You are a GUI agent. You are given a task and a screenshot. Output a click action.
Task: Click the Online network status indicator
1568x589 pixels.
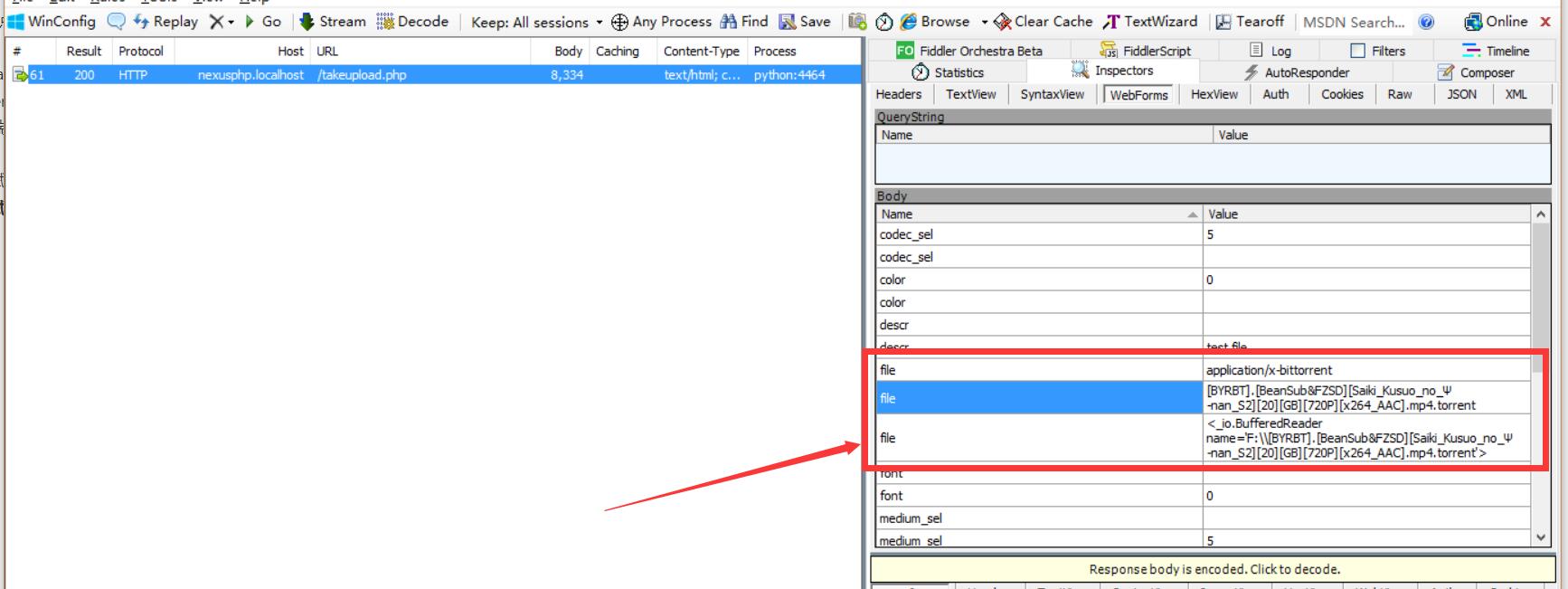point(1496,22)
